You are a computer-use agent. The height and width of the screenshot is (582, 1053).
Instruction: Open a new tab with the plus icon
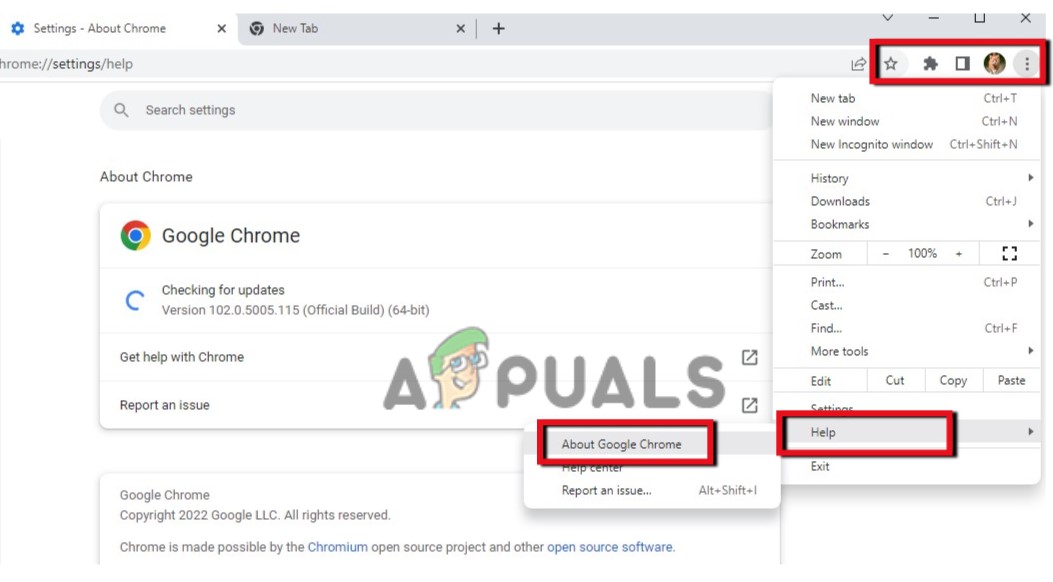tap(498, 28)
